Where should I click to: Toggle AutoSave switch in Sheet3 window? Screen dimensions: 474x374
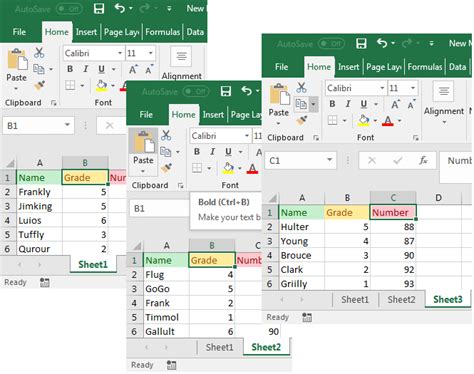click(x=331, y=44)
